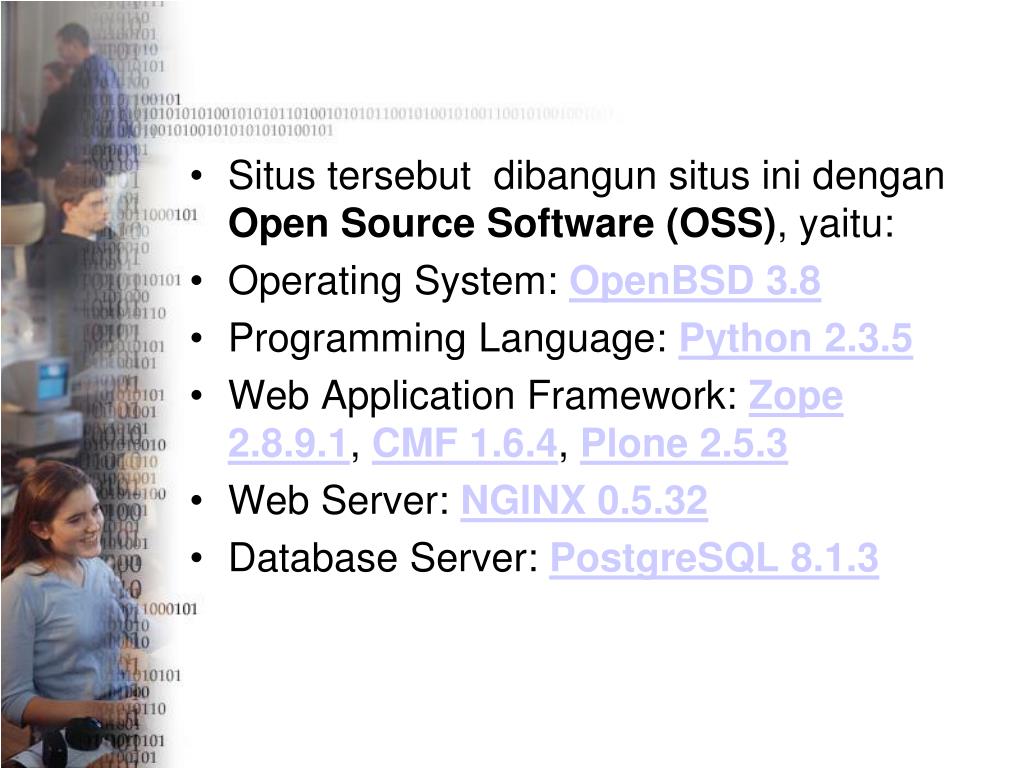The height and width of the screenshot is (768, 1024).
Task: Click the 2.8.9.1 version link
Action: [x=289, y=444]
